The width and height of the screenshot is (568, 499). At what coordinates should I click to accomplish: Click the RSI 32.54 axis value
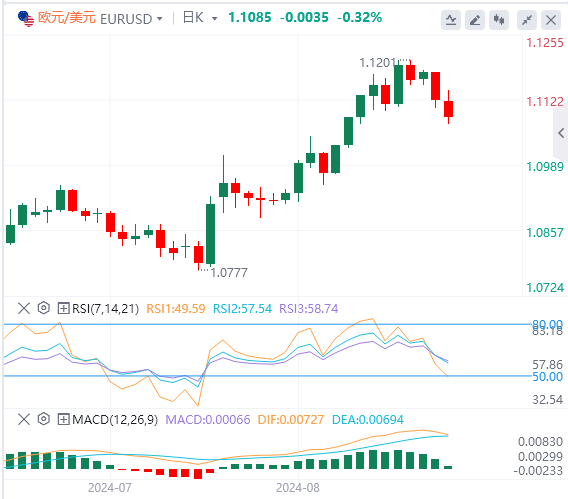point(547,399)
